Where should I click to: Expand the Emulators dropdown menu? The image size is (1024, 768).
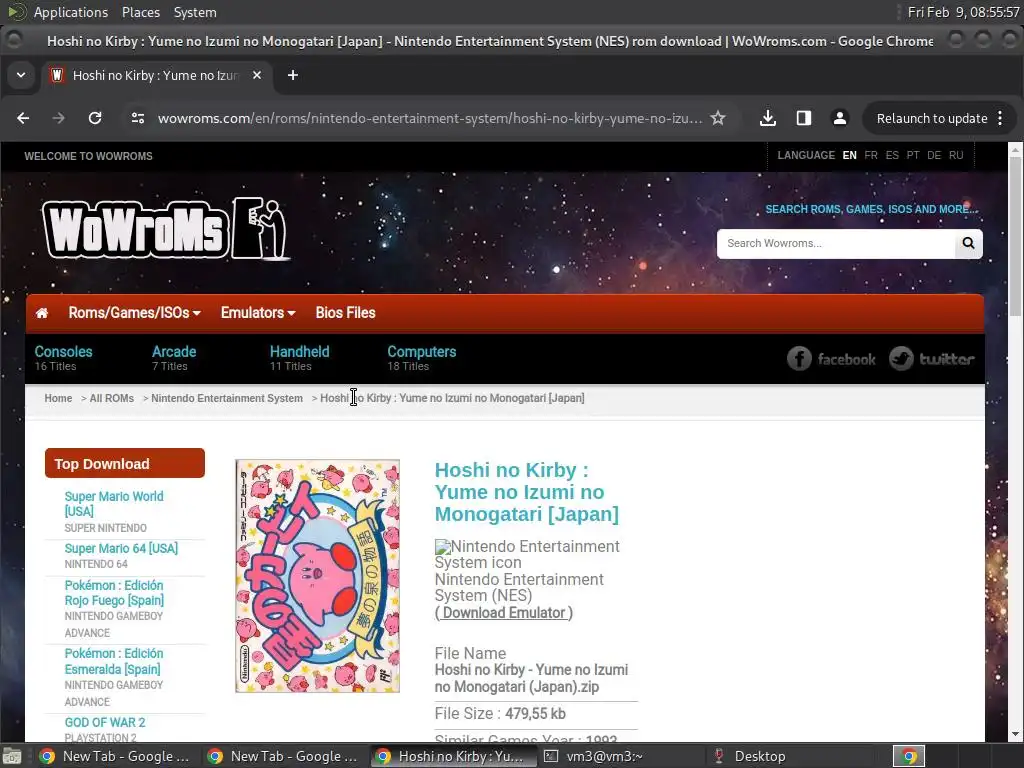click(x=258, y=313)
